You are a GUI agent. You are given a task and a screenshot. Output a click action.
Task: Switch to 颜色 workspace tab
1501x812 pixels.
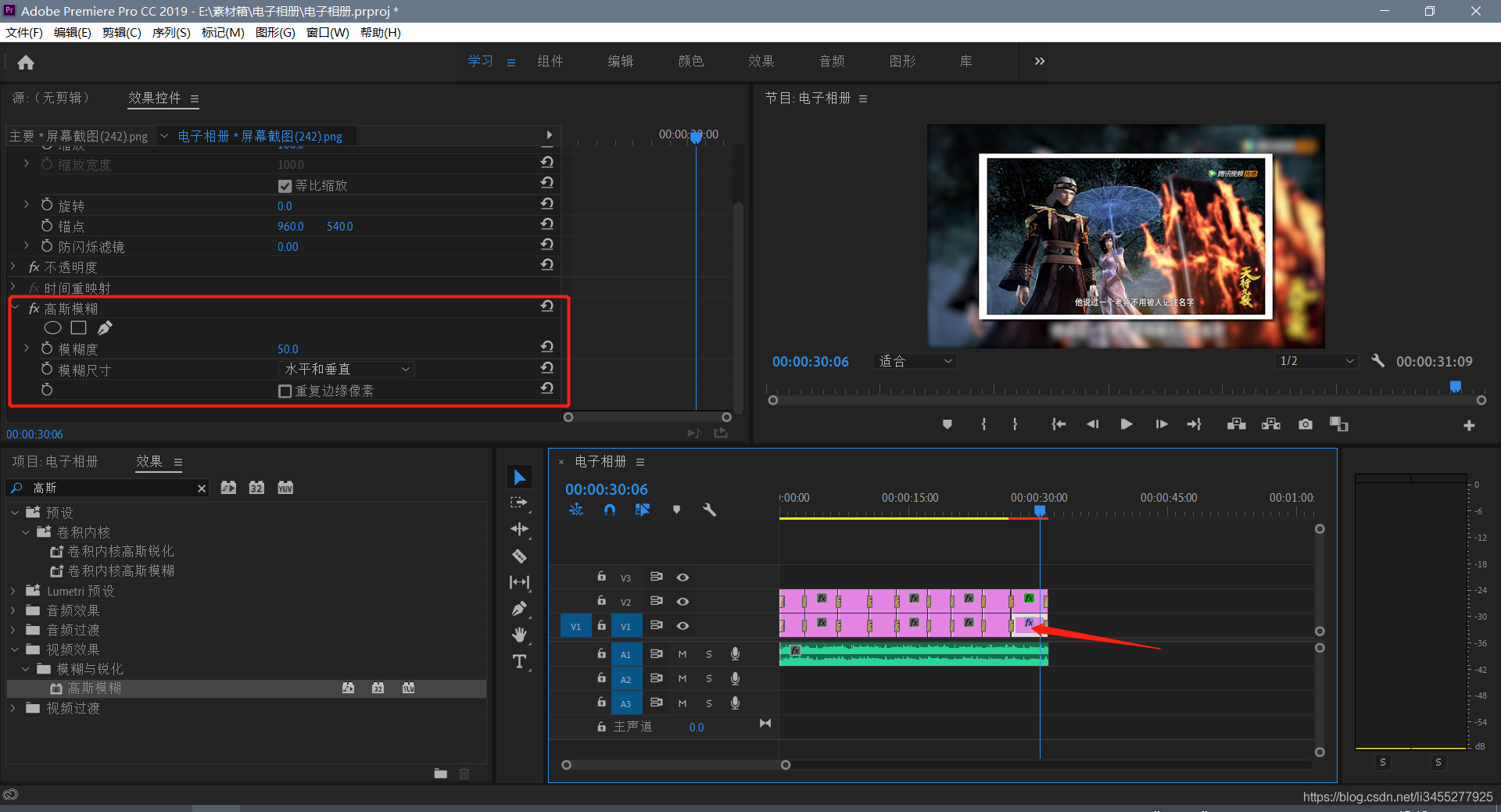pos(691,61)
